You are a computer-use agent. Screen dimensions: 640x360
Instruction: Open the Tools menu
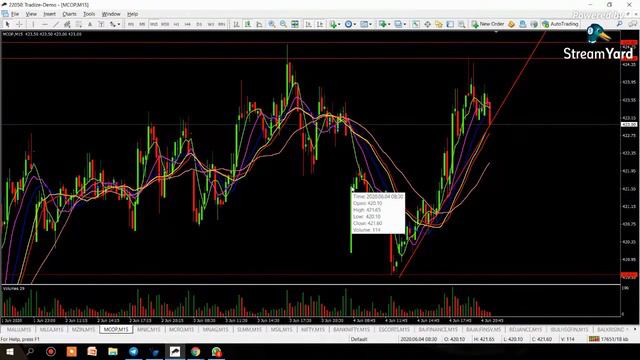[x=89, y=14]
